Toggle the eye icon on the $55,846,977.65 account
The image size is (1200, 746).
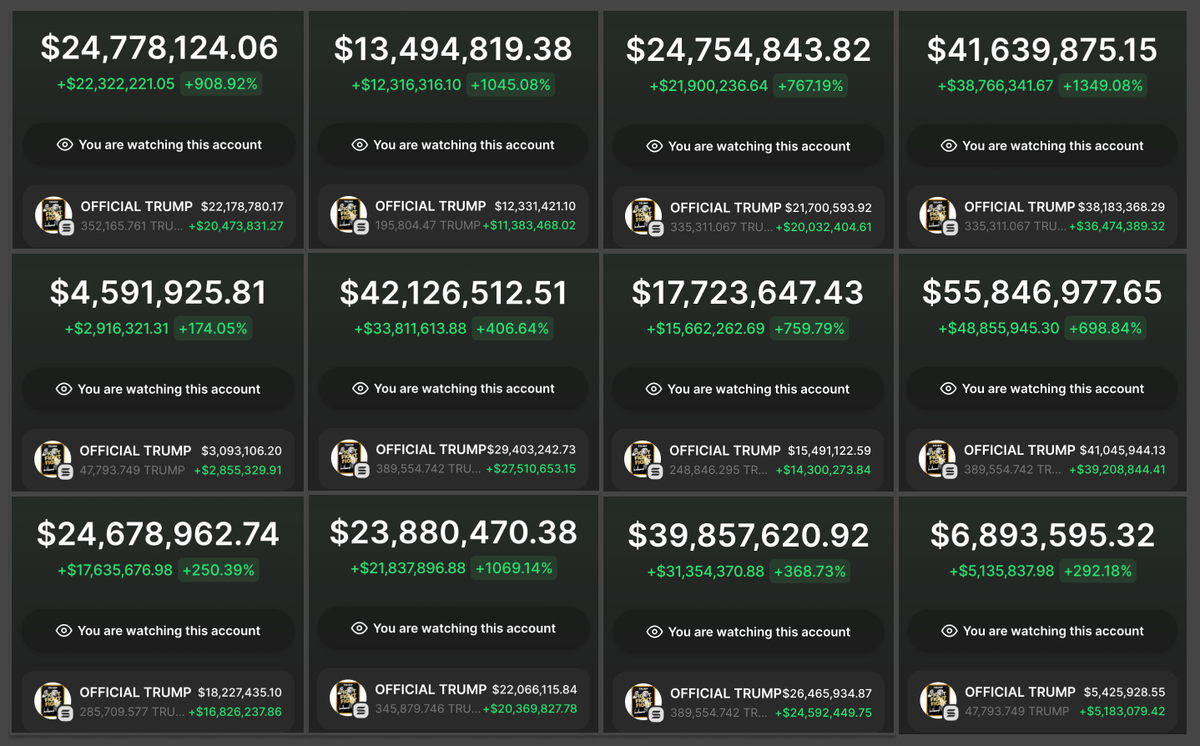click(x=949, y=388)
